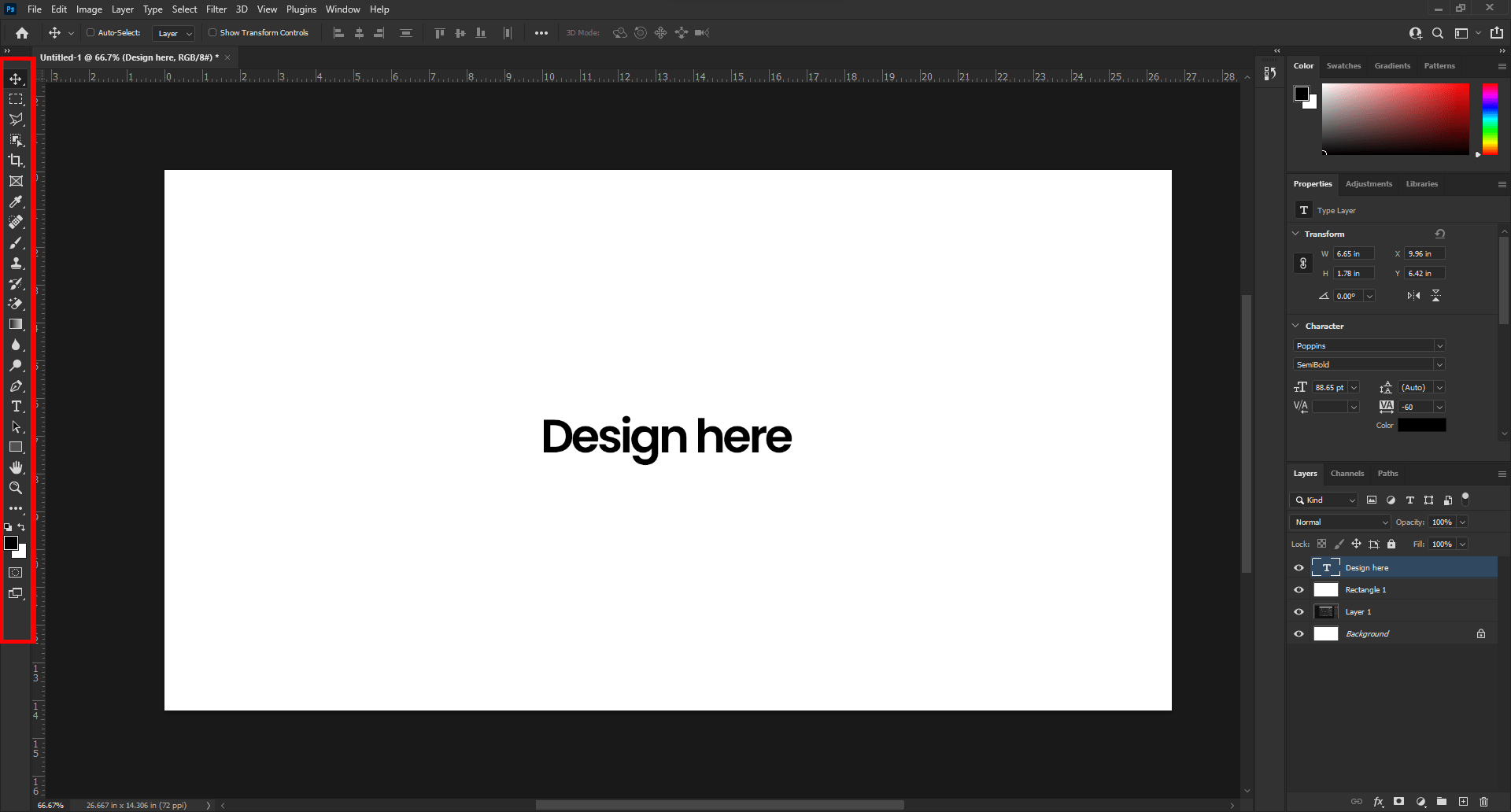Select the Move tool in the toolbar
Viewport: 1511px width, 812px height.
16,79
